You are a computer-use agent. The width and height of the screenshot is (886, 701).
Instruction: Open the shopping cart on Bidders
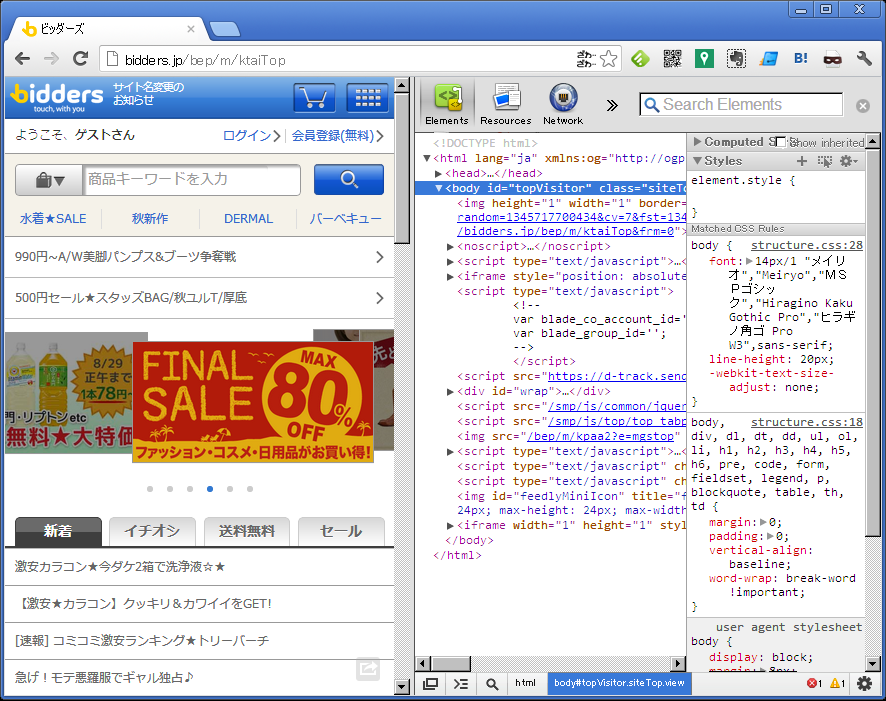point(314,98)
